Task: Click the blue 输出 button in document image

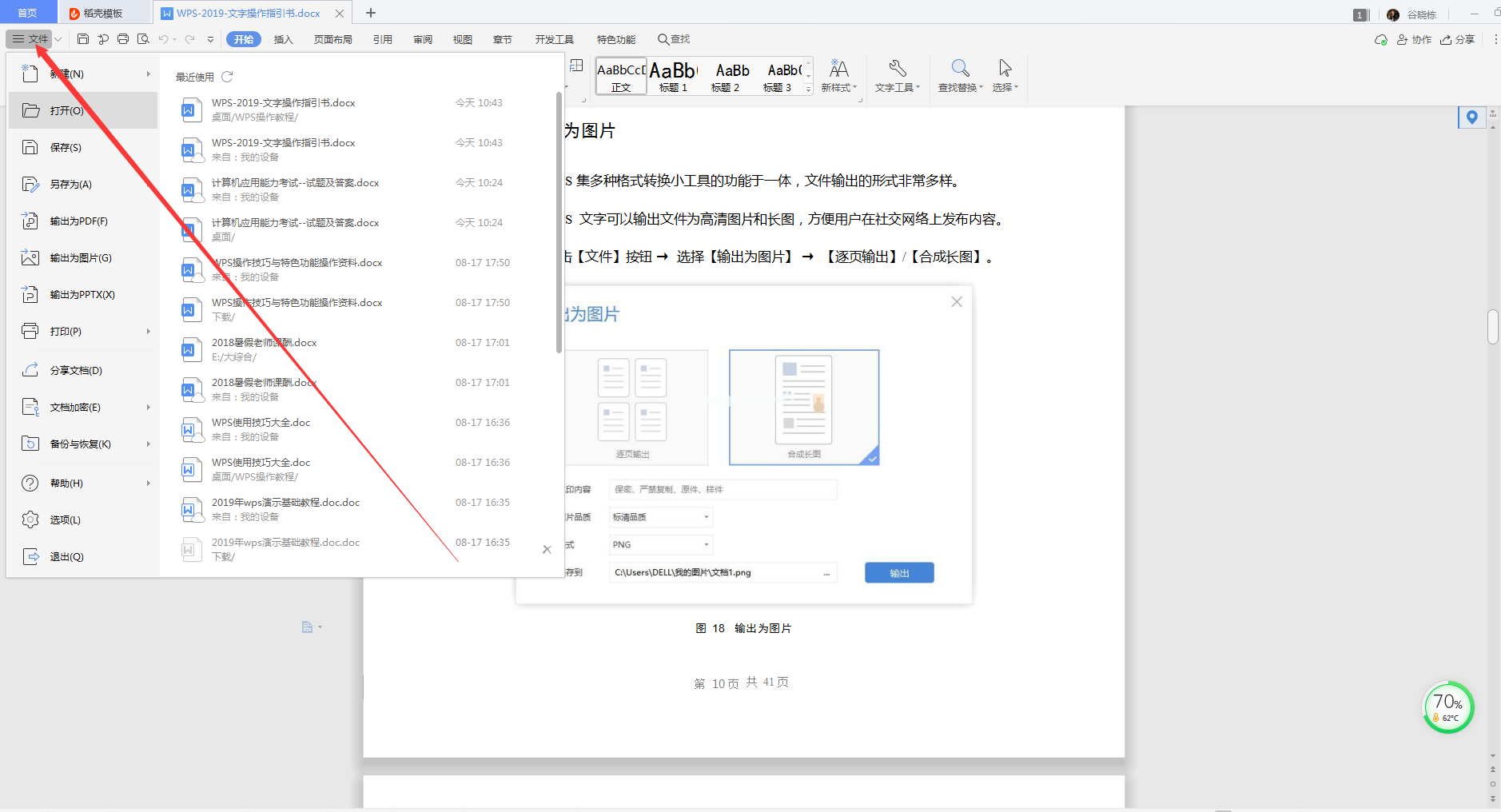Action: (899, 573)
